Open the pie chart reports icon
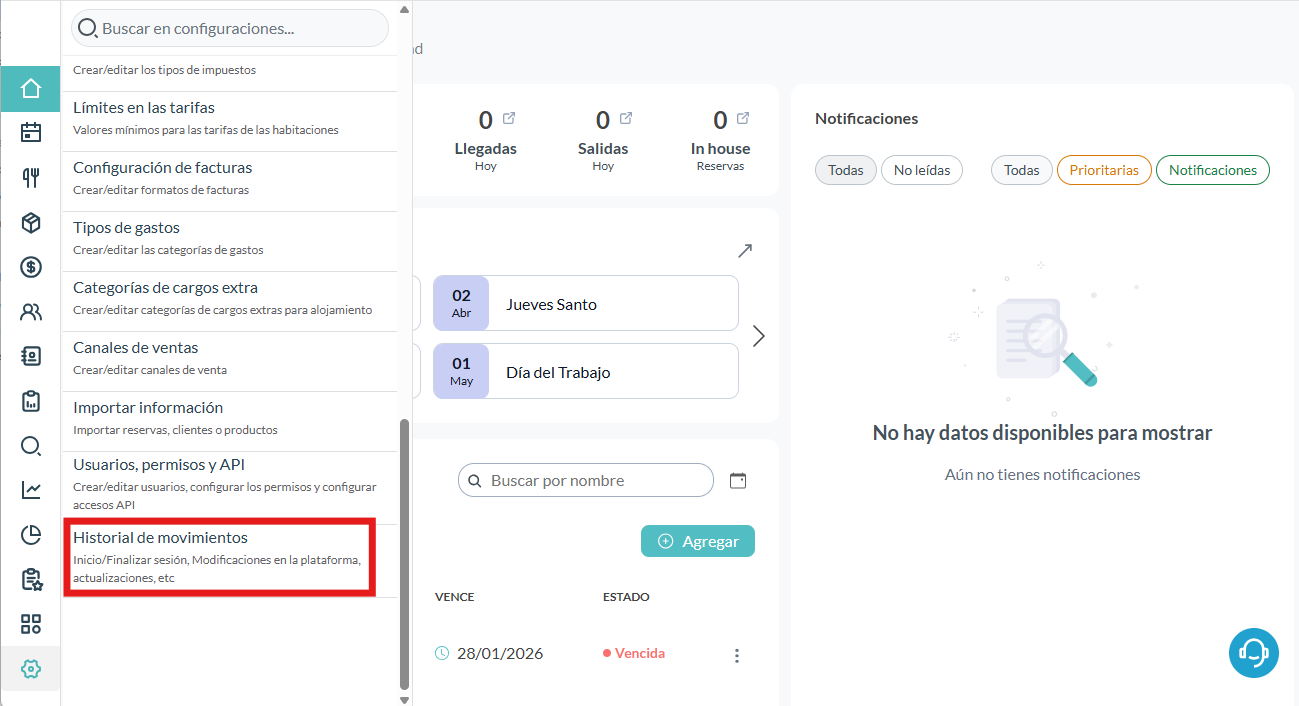Image resolution: width=1299 pixels, height=706 pixels. [31, 535]
